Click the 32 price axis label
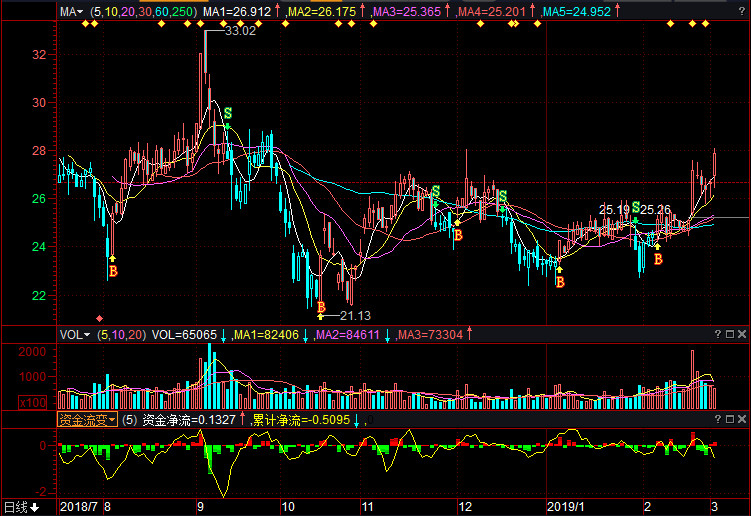751x516 pixels. click(x=39, y=55)
